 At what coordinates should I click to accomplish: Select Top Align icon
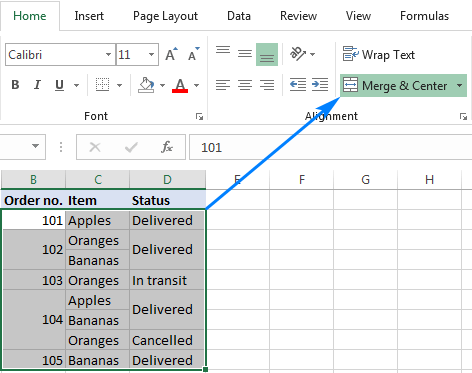coord(223,50)
